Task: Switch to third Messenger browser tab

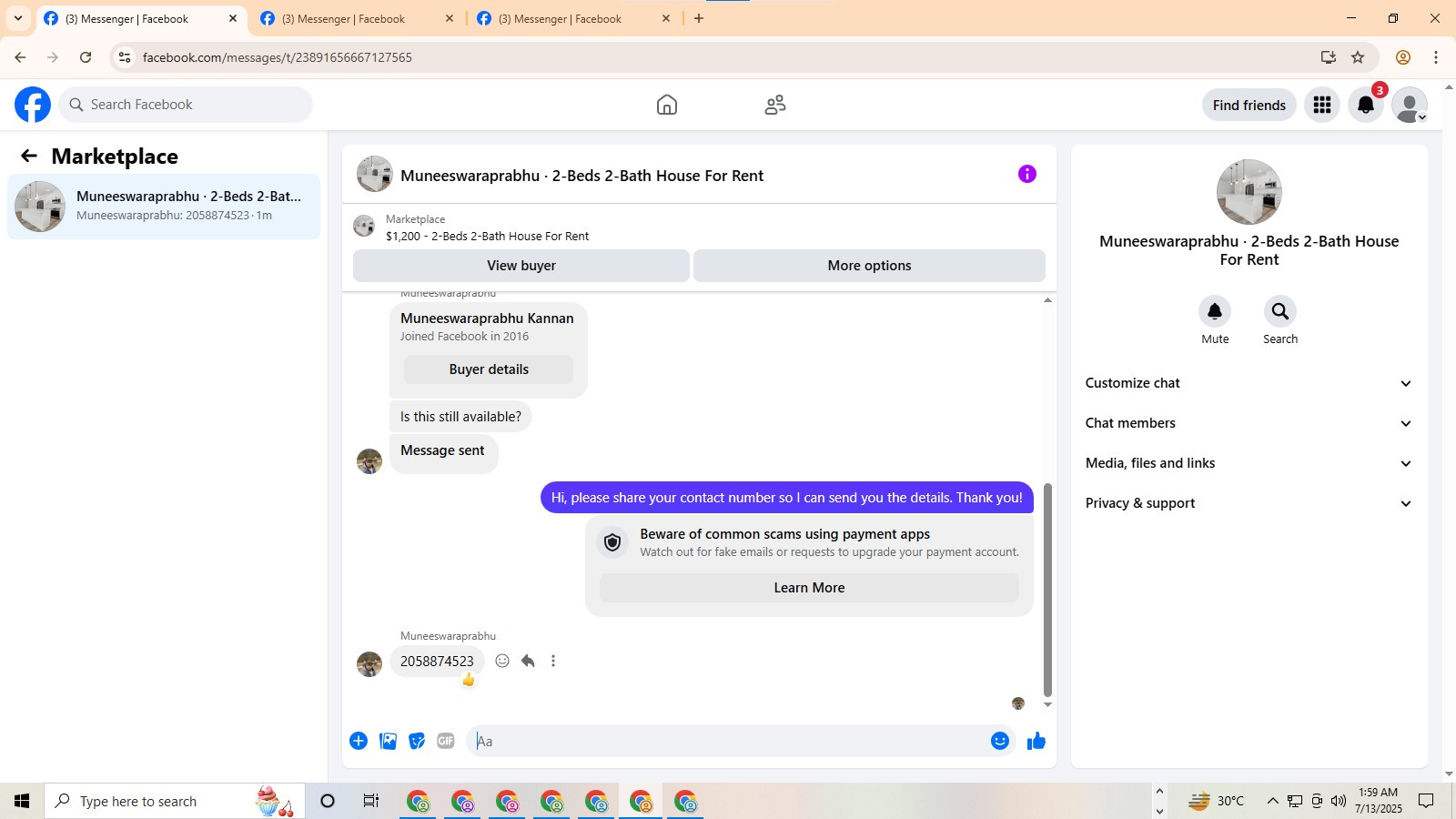Action: coord(572,18)
